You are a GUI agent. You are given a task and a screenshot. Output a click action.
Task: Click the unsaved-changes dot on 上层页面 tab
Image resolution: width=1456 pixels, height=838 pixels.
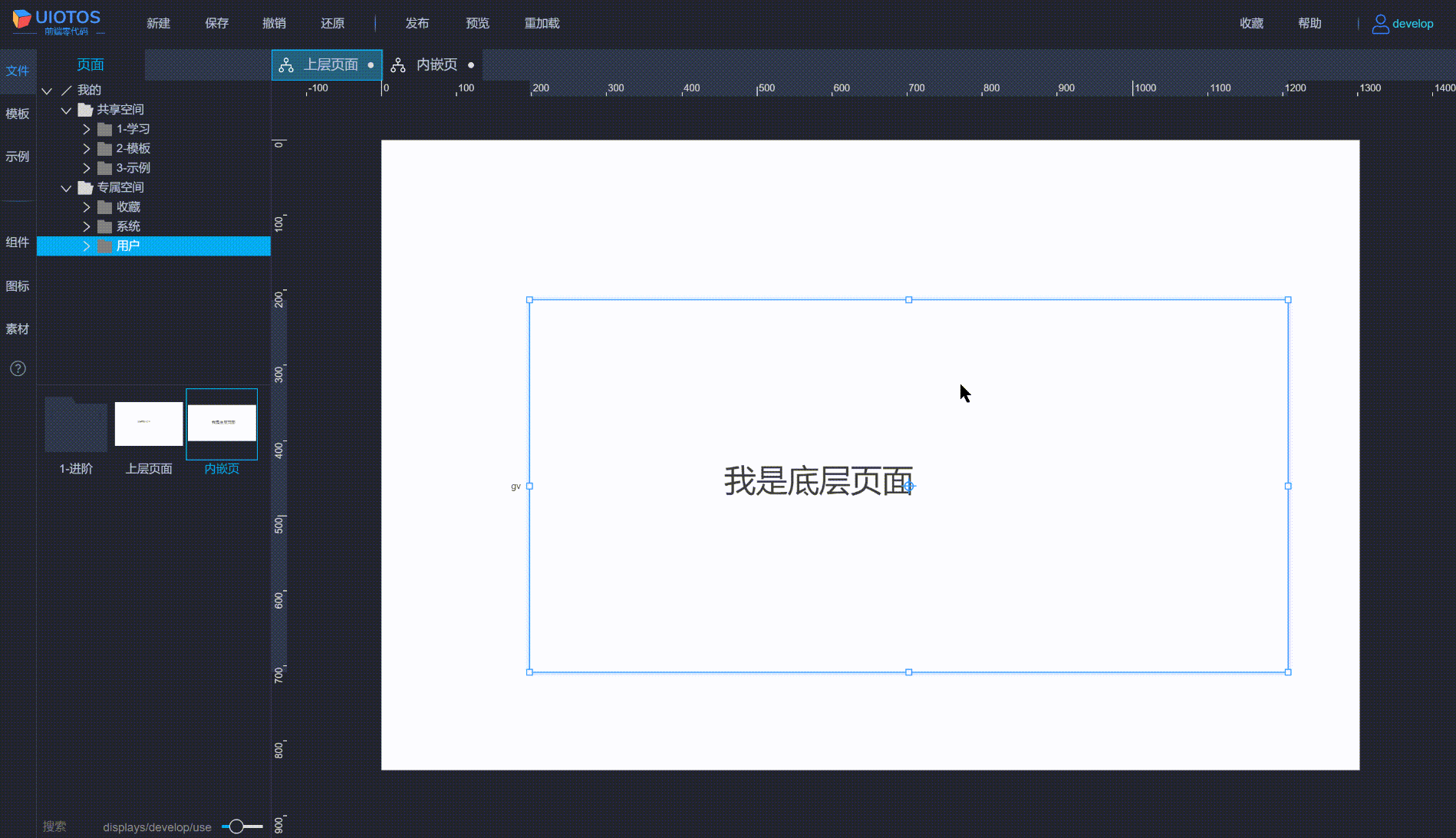pyautogui.click(x=371, y=65)
